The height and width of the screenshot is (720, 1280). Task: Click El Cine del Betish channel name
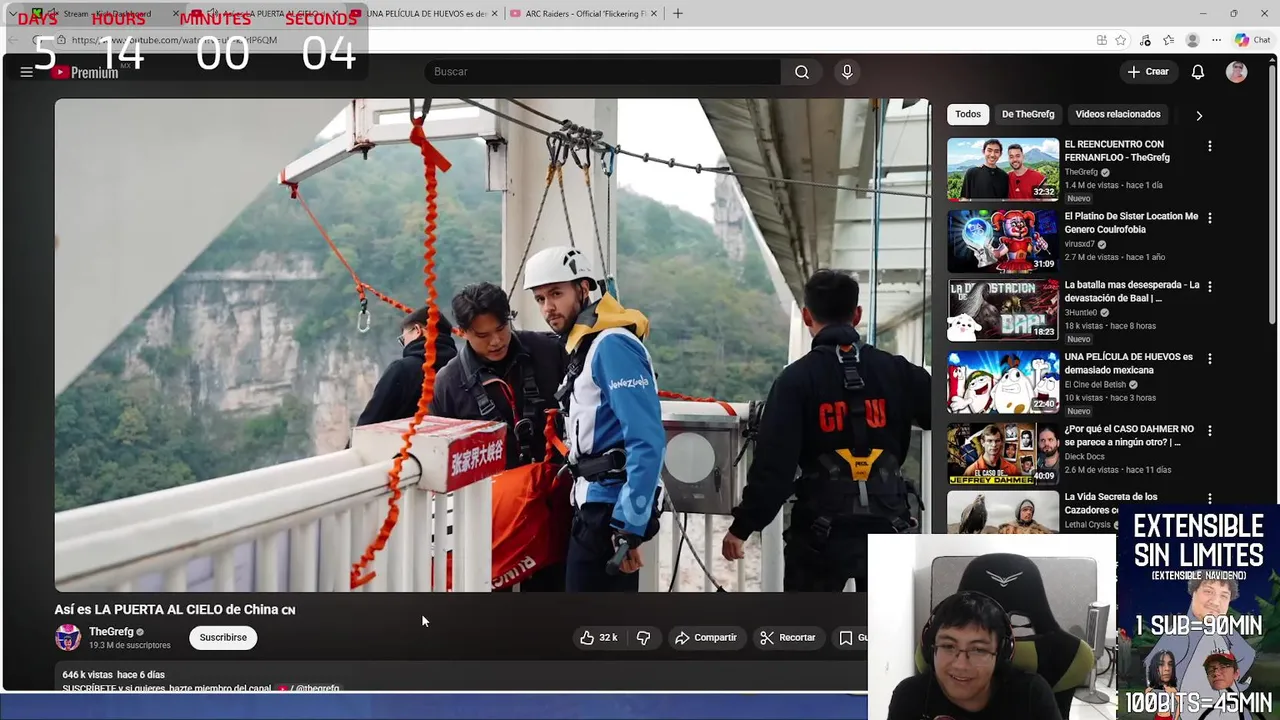pos(1095,385)
